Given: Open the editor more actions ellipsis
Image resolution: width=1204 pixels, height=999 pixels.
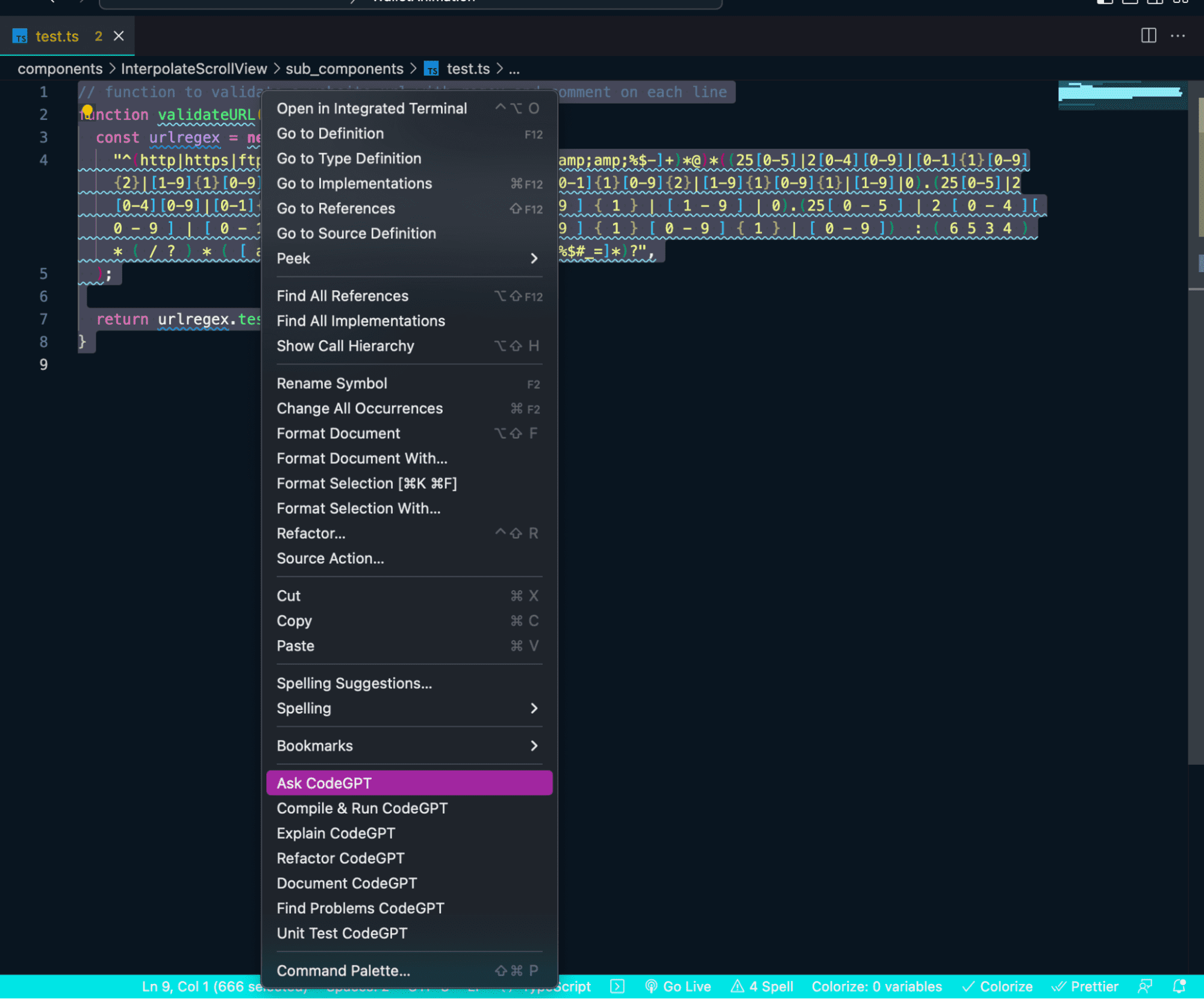Looking at the screenshot, I should pyautogui.click(x=1177, y=36).
